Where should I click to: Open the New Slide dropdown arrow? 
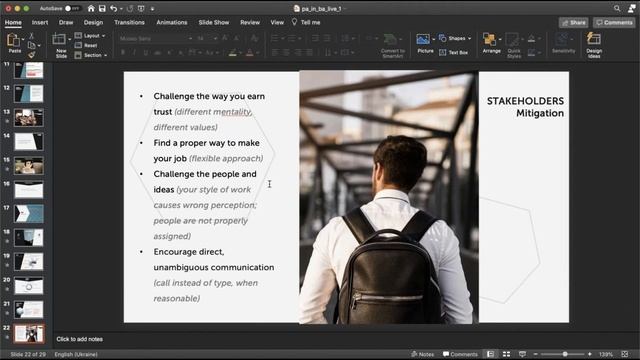(x=69, y=40)
